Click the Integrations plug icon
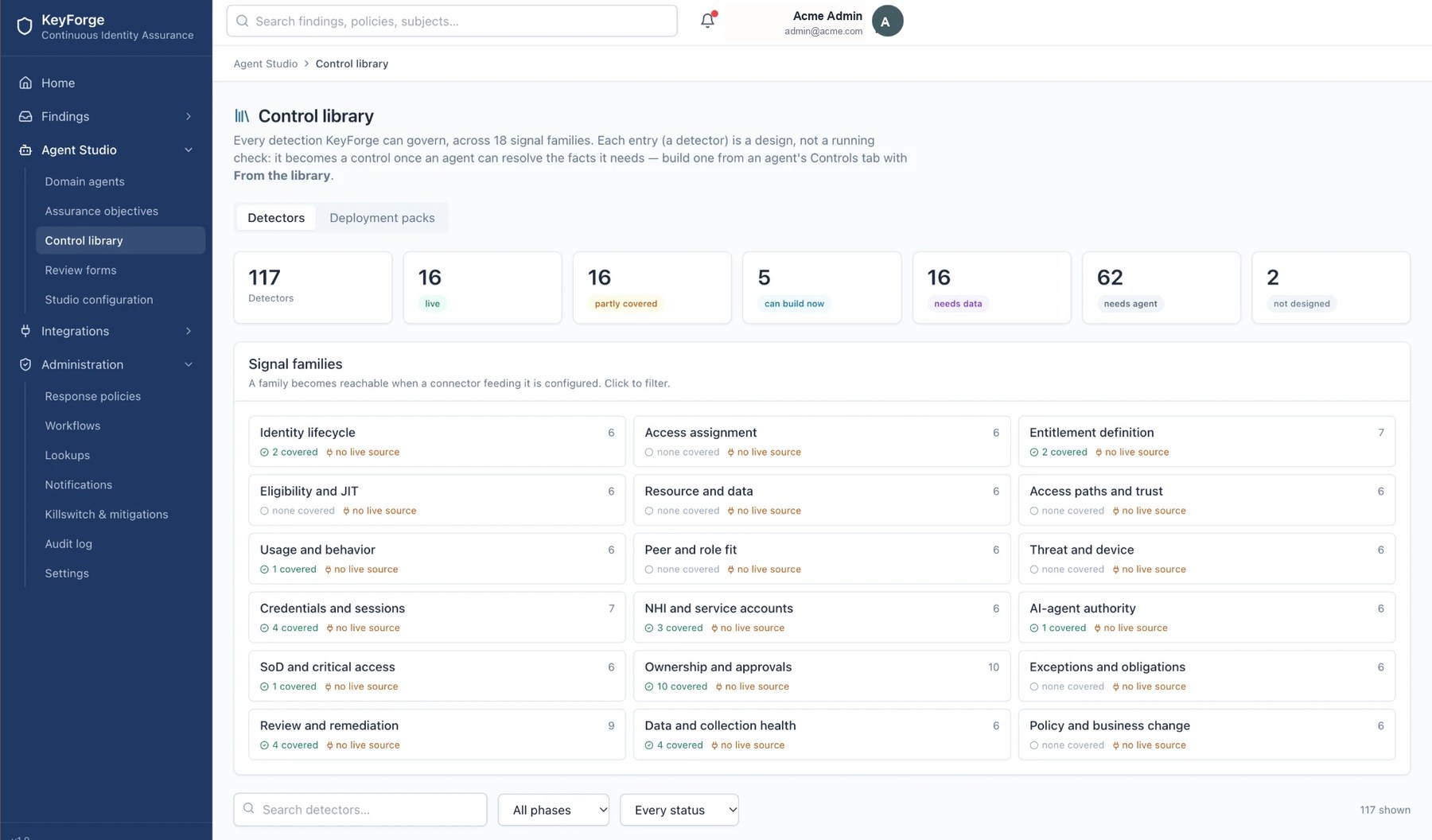This screenshot has width=1432, height=840. 25,331
